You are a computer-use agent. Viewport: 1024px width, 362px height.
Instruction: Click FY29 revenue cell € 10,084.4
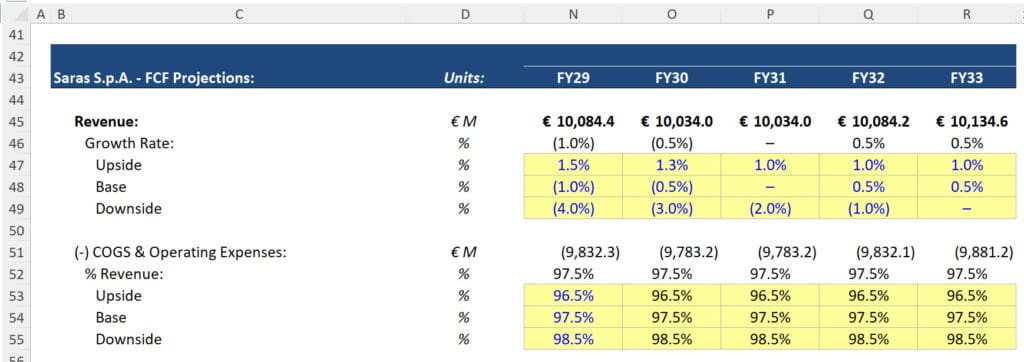pos(573,122)
